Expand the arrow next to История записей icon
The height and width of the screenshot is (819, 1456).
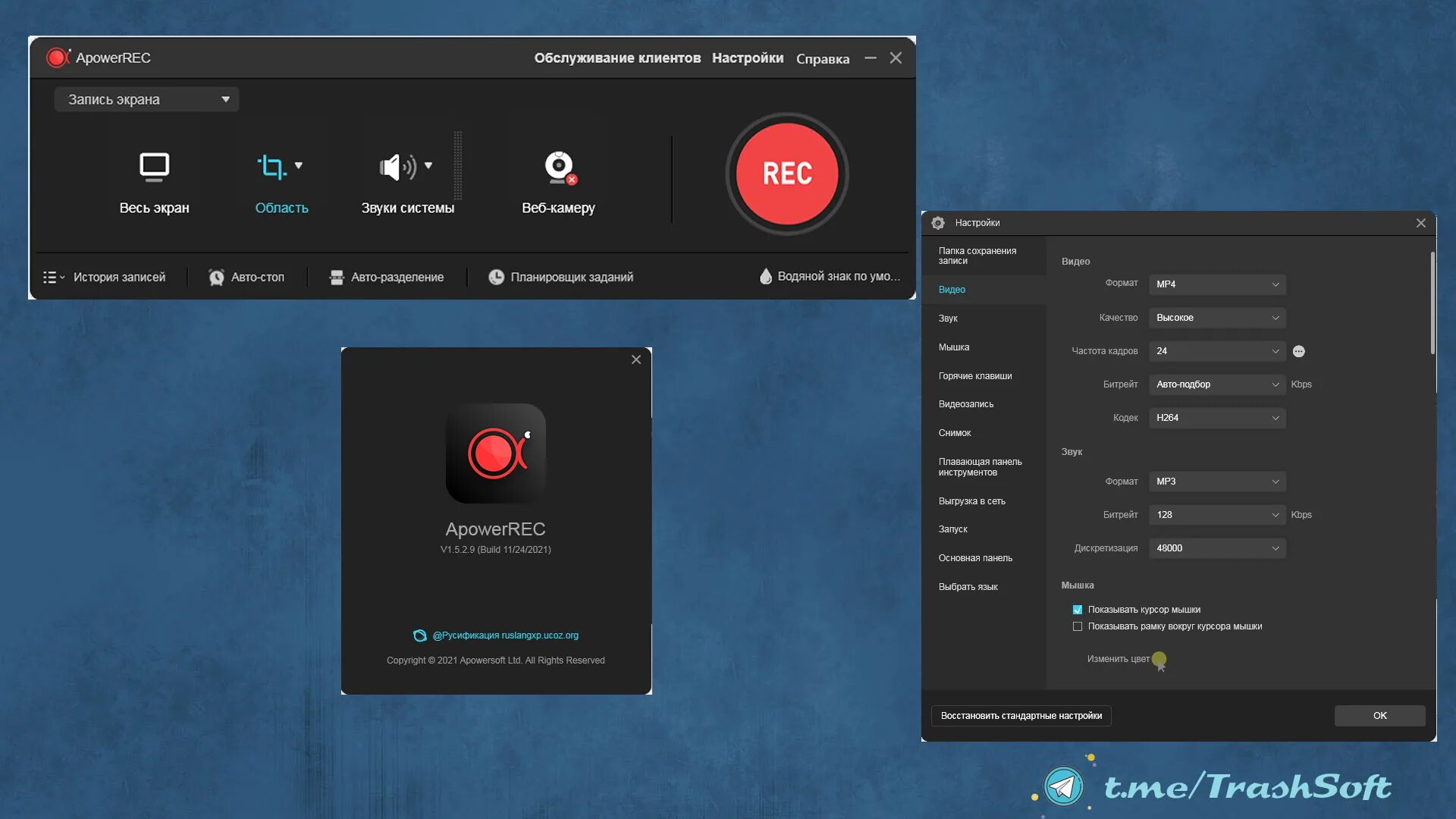pyautogui.click(x=62, y=278)
